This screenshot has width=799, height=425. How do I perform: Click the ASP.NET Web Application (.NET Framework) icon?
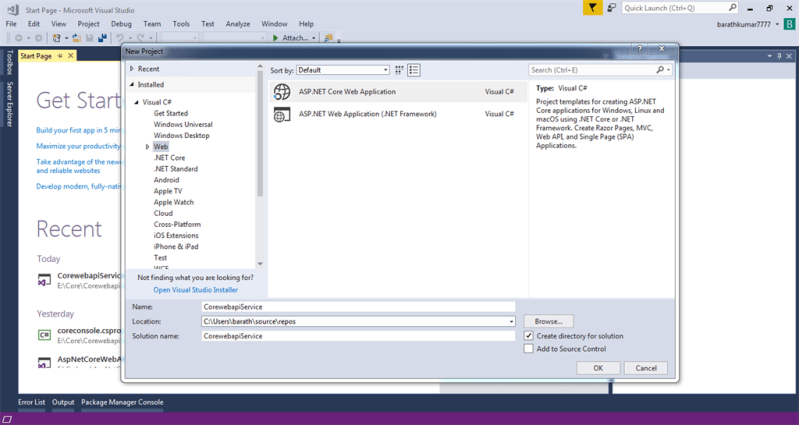[282, 114]
